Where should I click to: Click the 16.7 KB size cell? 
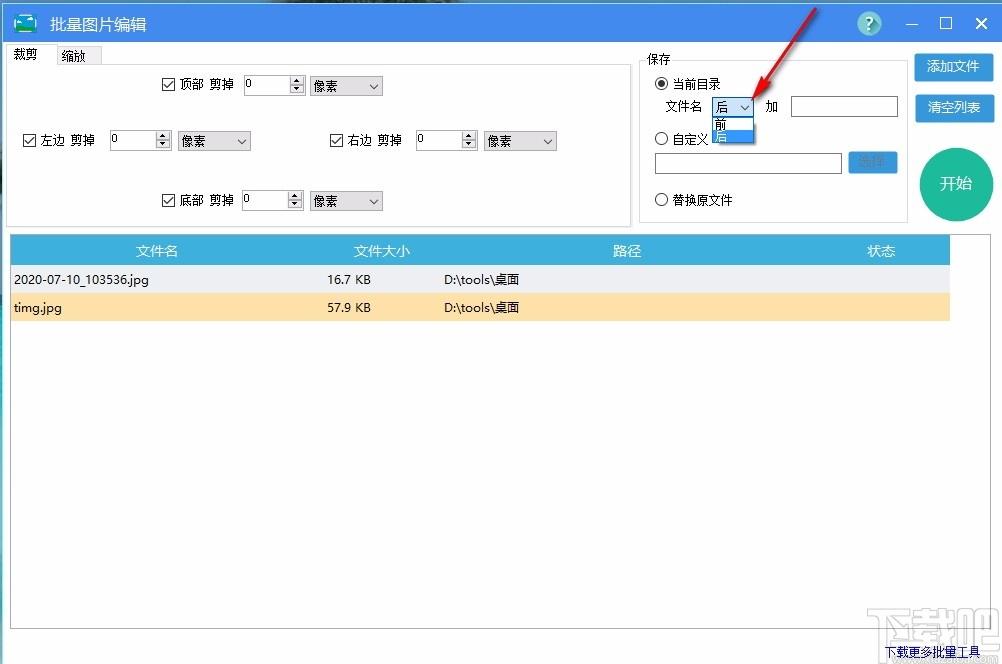[x=349, y=279]
